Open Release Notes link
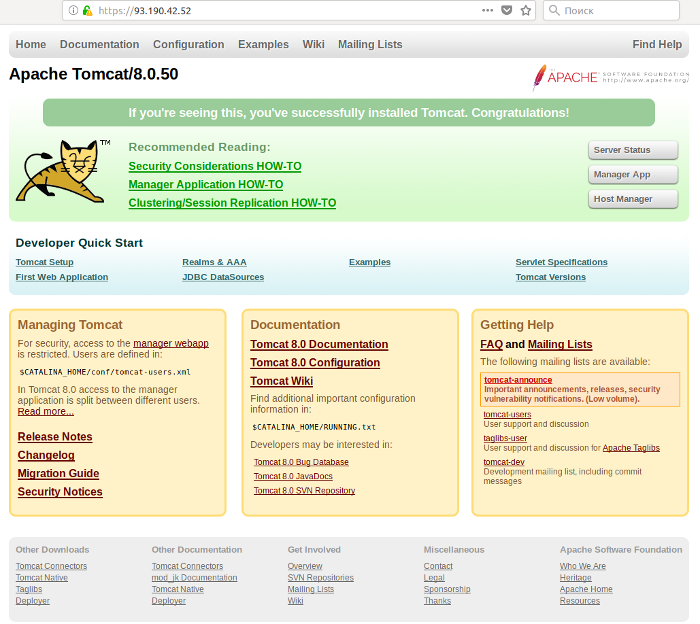This screenshot has width=700, height=624. pyautogui.click(x=55, y=437)
